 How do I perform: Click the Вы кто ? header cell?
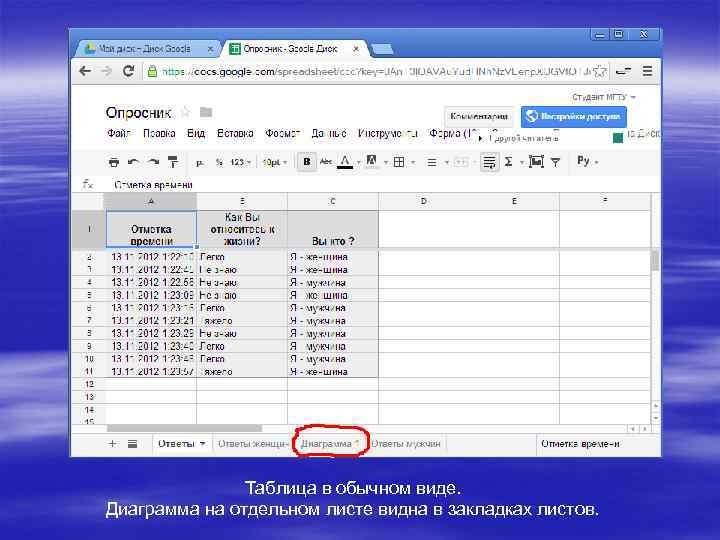click(333, 230)
